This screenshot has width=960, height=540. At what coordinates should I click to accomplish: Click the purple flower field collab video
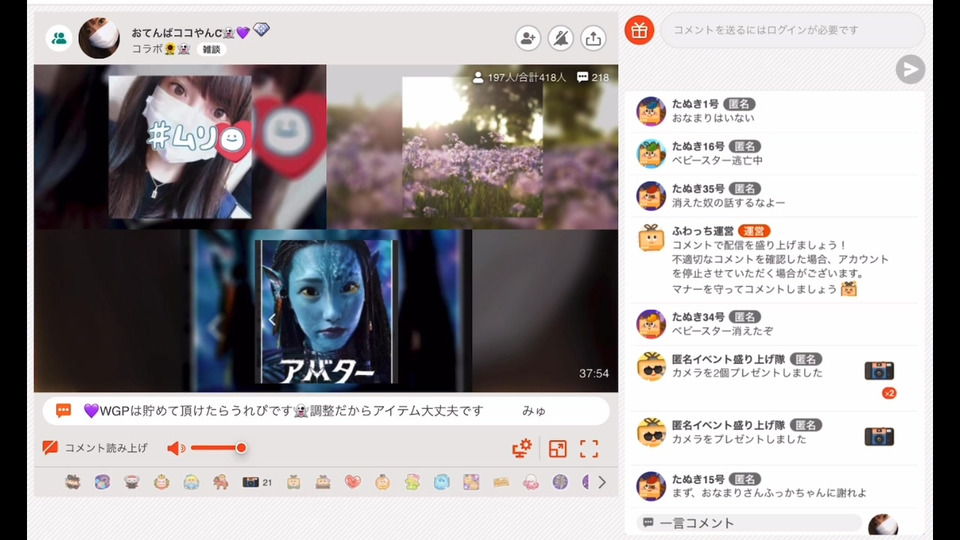pyautogui.click(x=473, y=147)
